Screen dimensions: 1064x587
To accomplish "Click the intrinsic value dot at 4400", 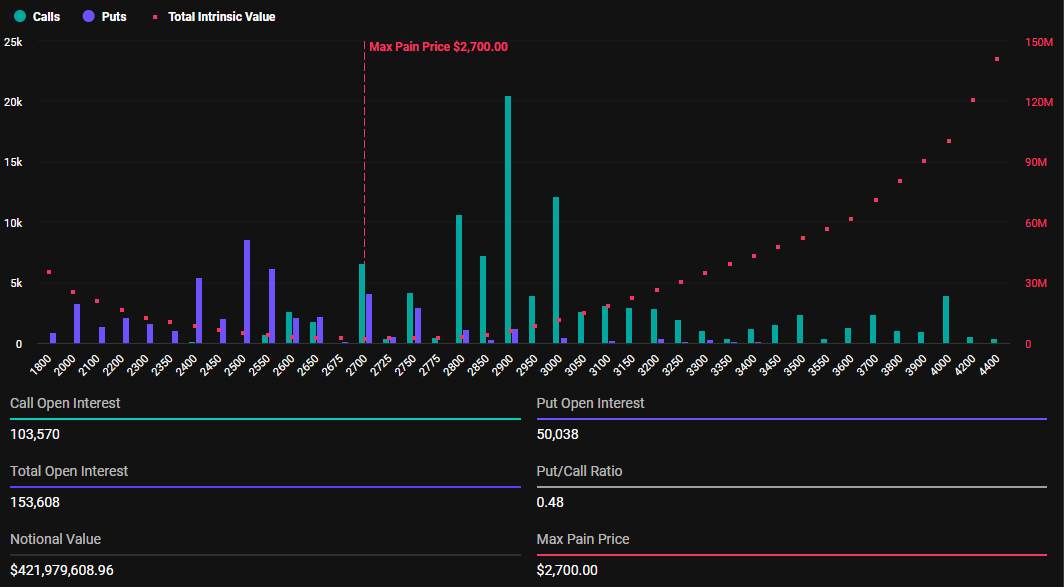I will coord(997,59).
